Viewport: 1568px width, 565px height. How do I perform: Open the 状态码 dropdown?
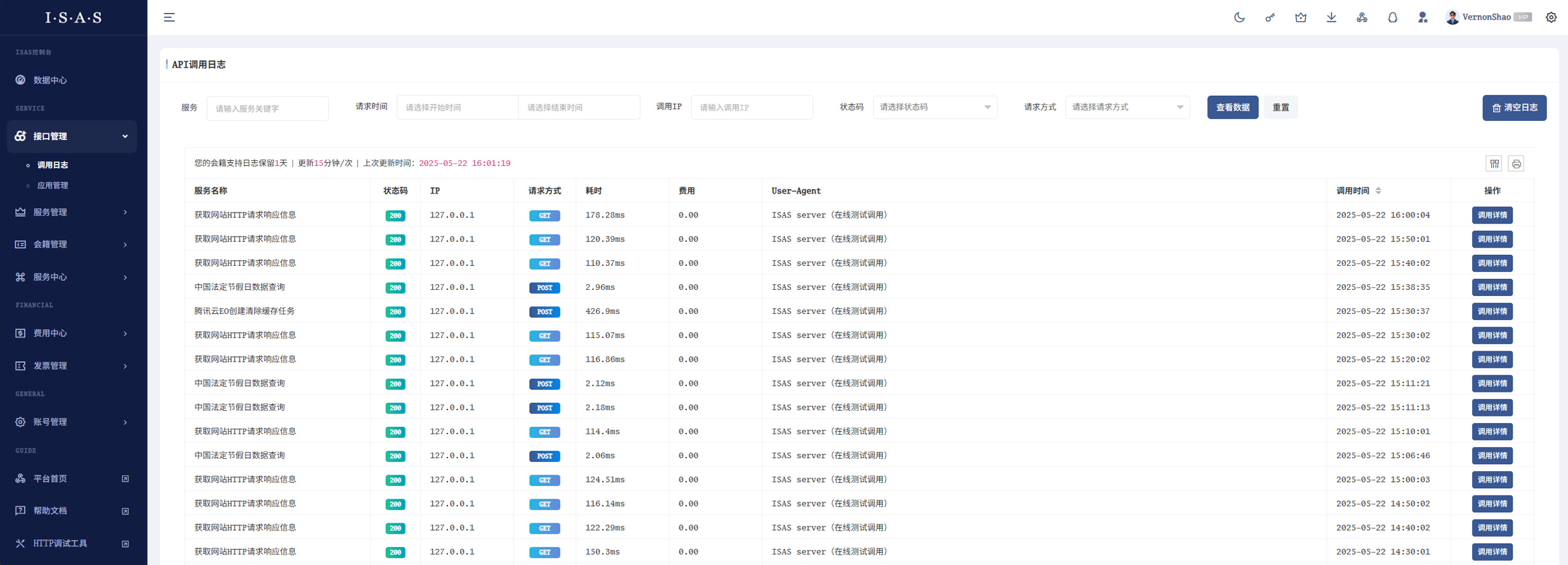point(935,107)
